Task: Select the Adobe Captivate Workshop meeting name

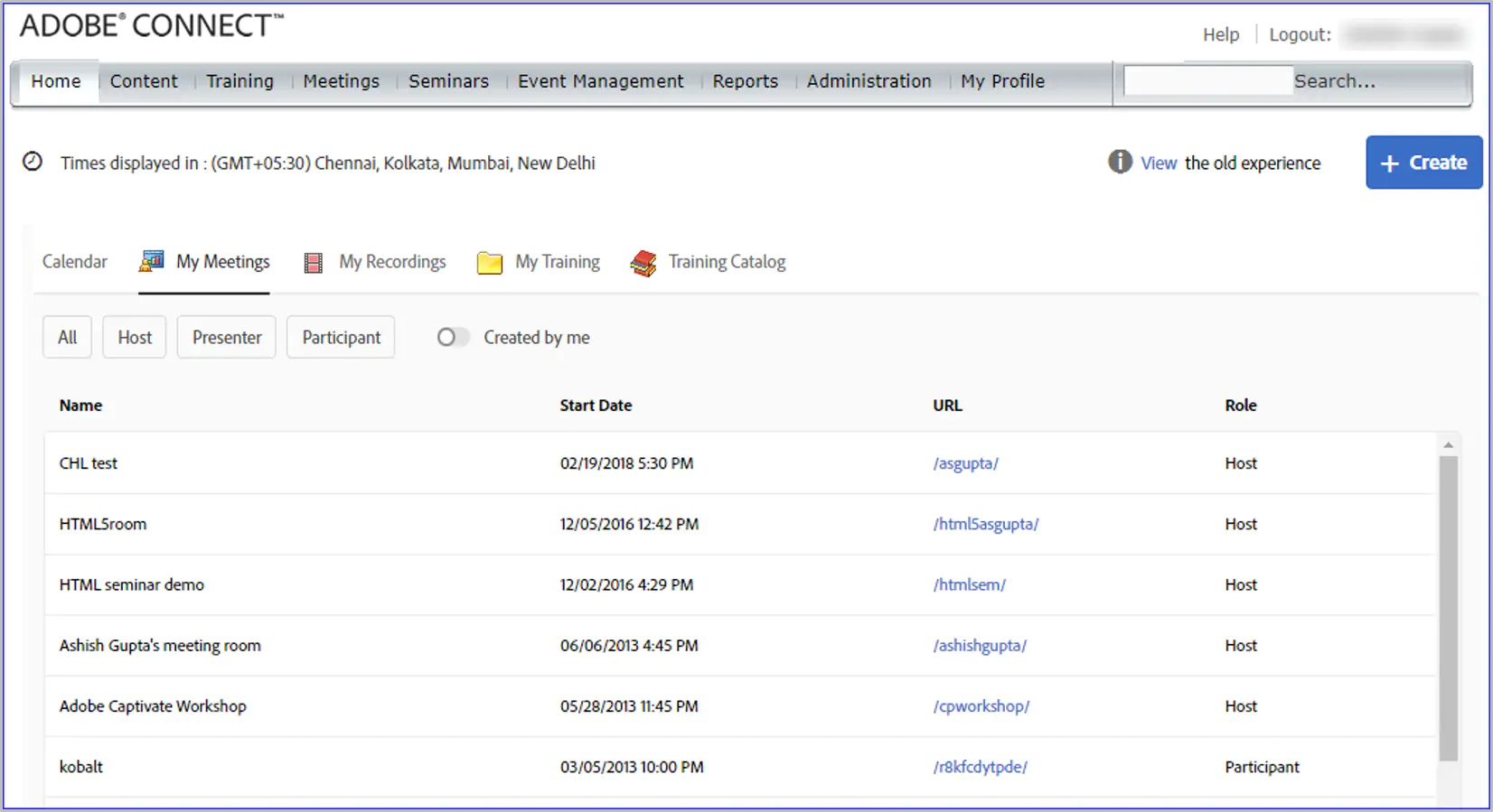Action: tap(153, 705)
